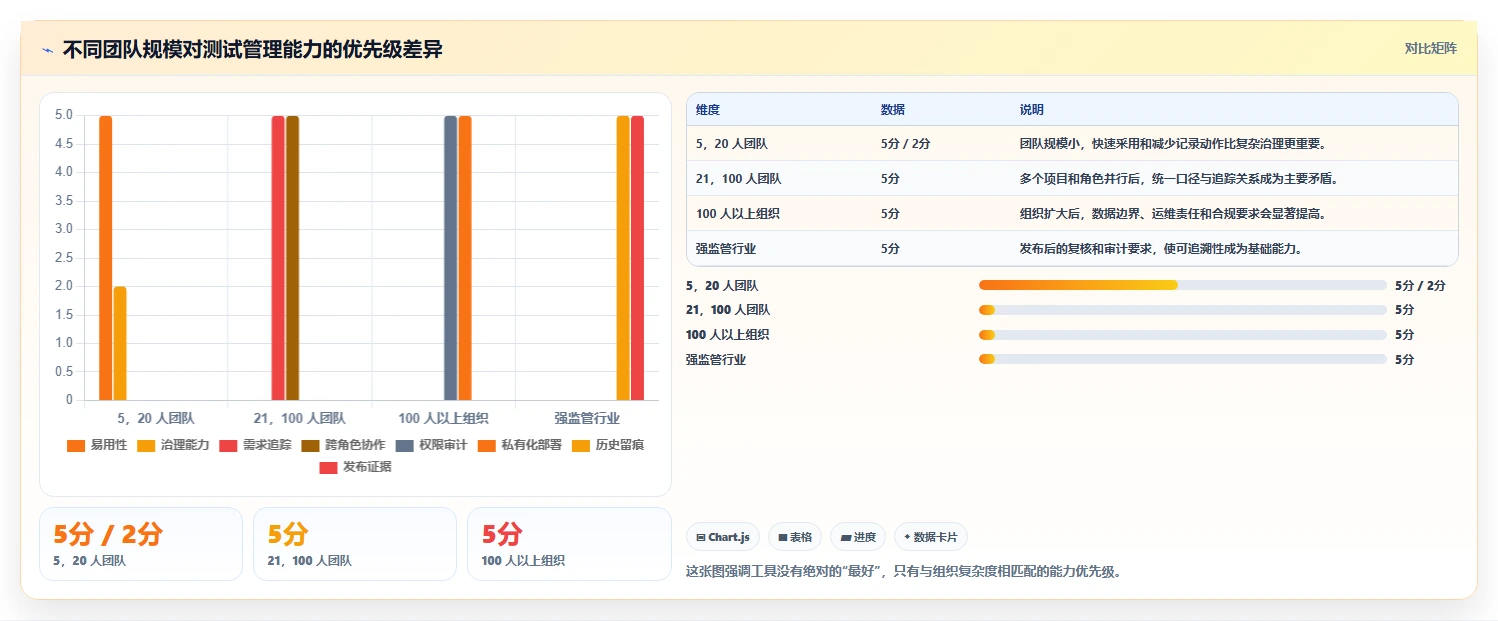Open the 21，100 人团队 data card
The image size is (1498, 621).
[355, 544]
